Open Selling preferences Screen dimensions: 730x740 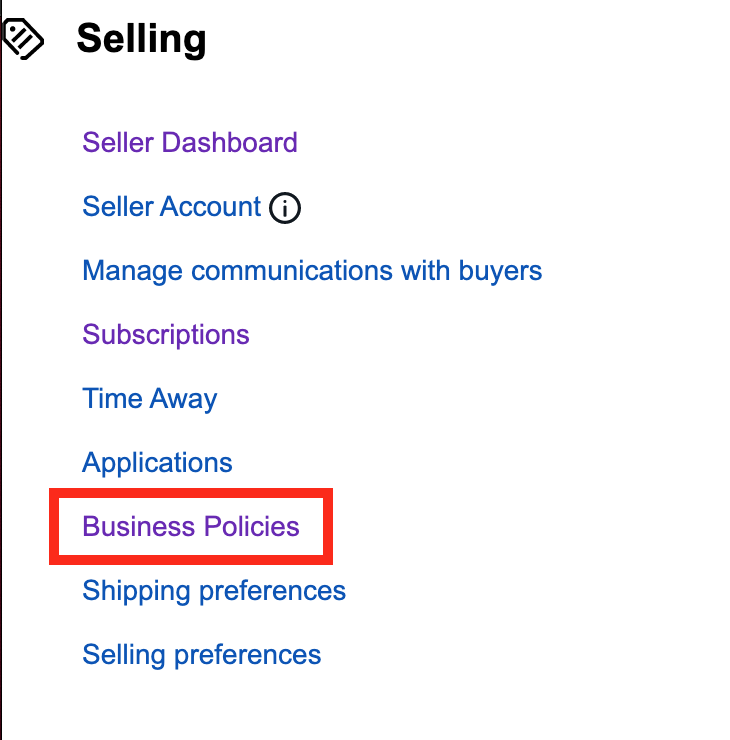201,655
